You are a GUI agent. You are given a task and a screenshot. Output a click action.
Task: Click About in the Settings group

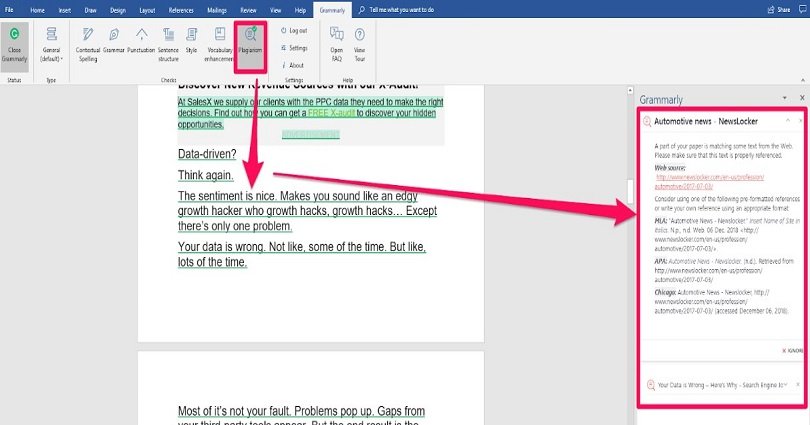(x=293, y=66)
